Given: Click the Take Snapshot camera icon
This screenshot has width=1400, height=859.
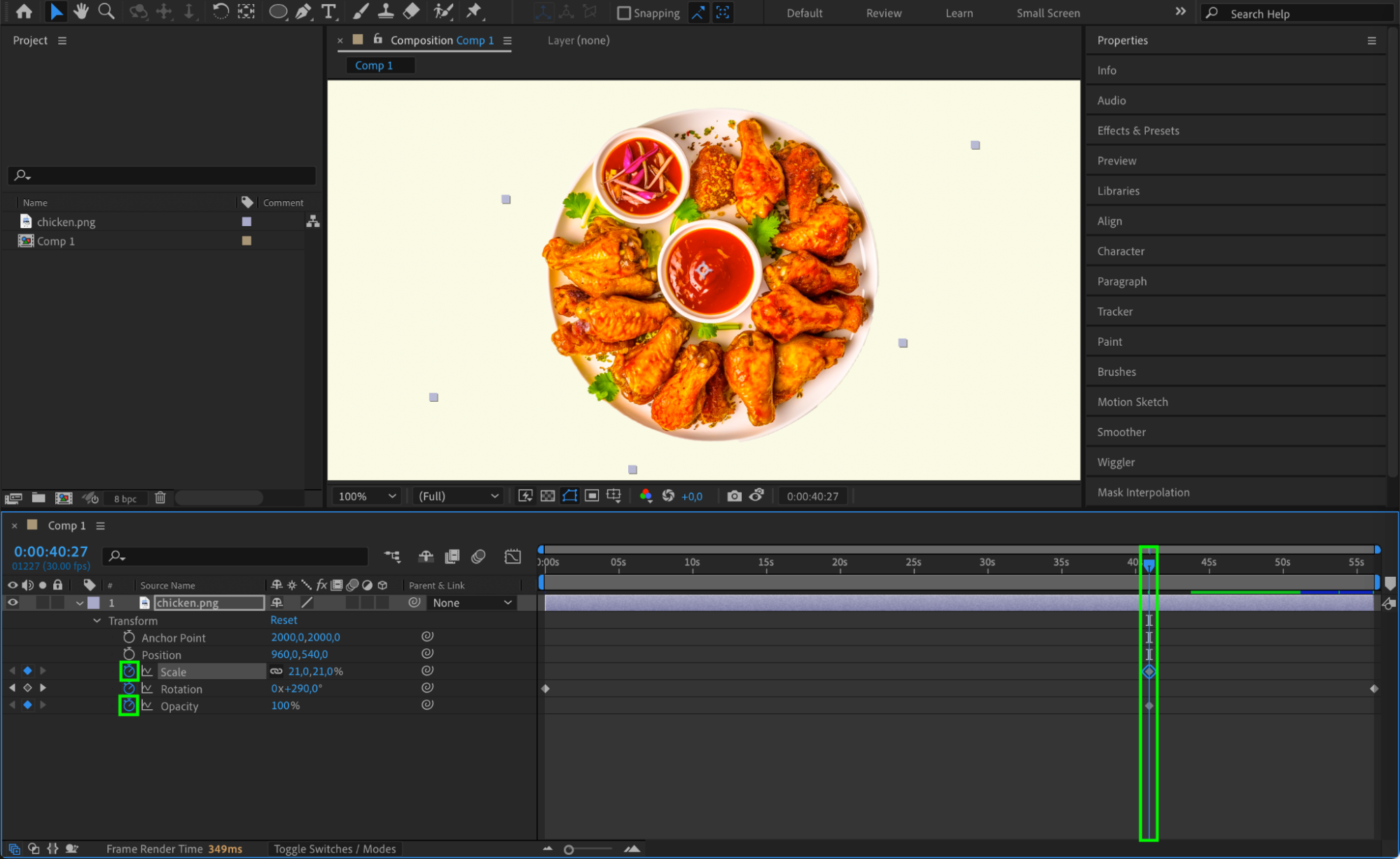Looking at the screenshot, I should click(733, 496).
